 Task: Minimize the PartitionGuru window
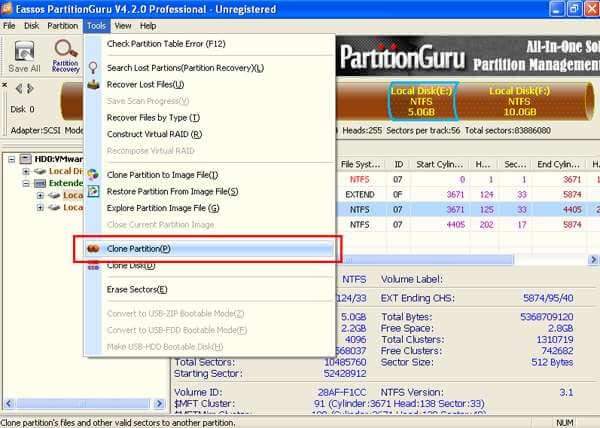point(557,9)
